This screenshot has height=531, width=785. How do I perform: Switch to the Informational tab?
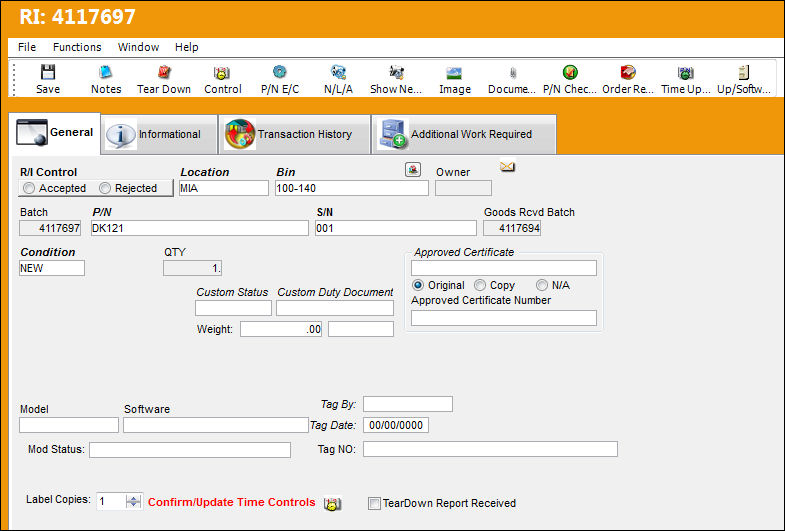coord(159,134)
